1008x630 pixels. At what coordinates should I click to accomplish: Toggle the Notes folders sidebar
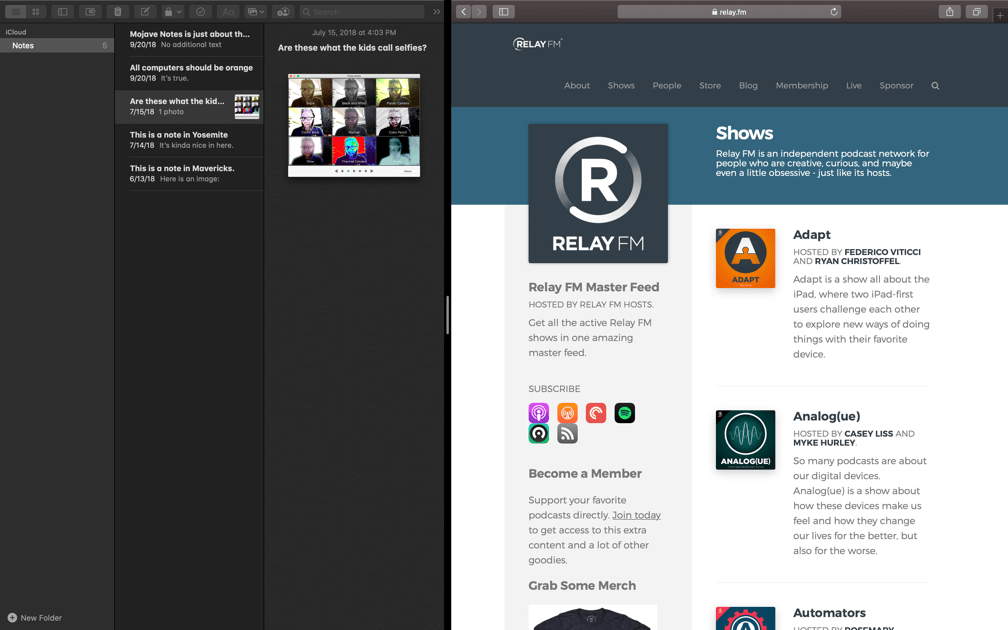click(x=62, y=12)
